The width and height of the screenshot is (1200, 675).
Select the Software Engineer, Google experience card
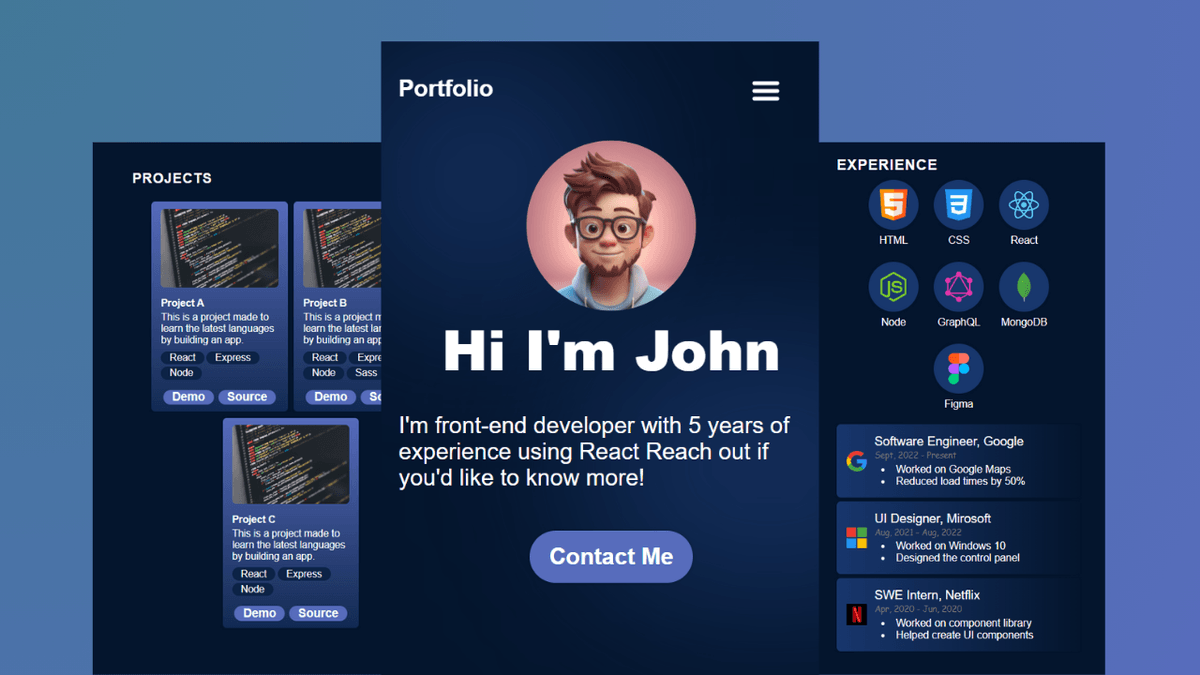coord(957,461)
